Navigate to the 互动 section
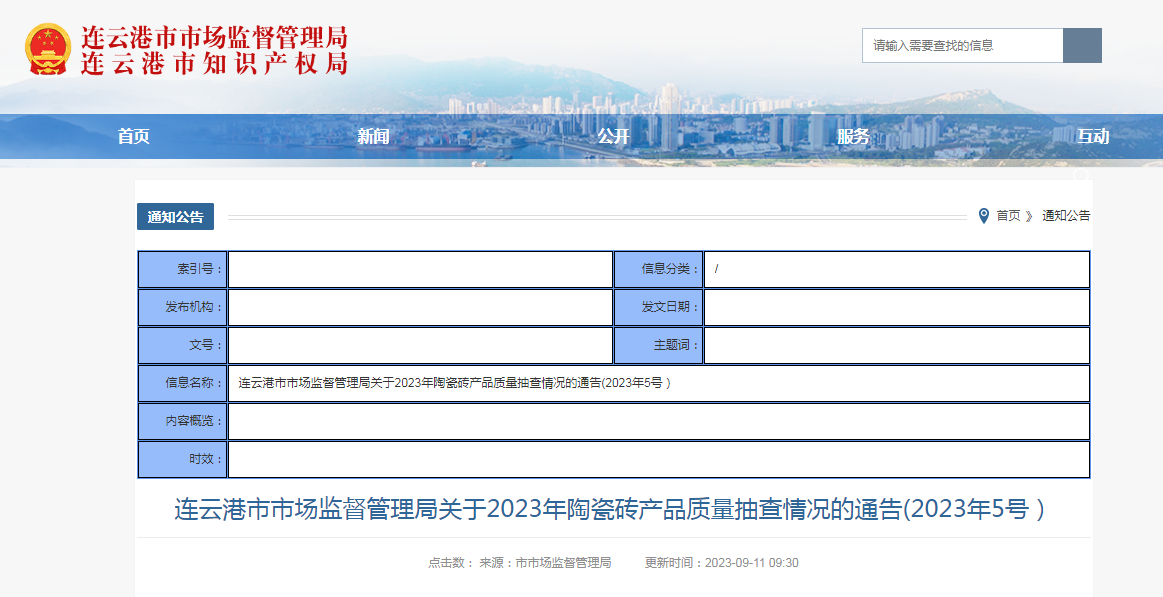The height and width of the screenshot is (597, 1163). (1093, 137)
